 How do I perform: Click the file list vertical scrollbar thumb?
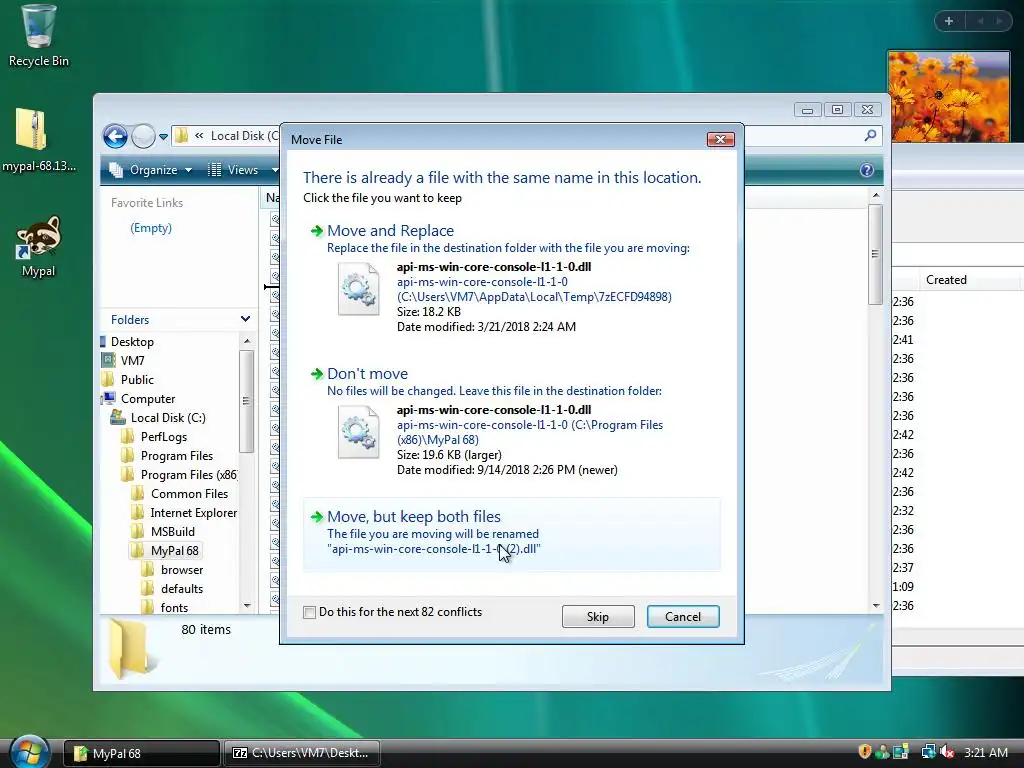[875, 254]
